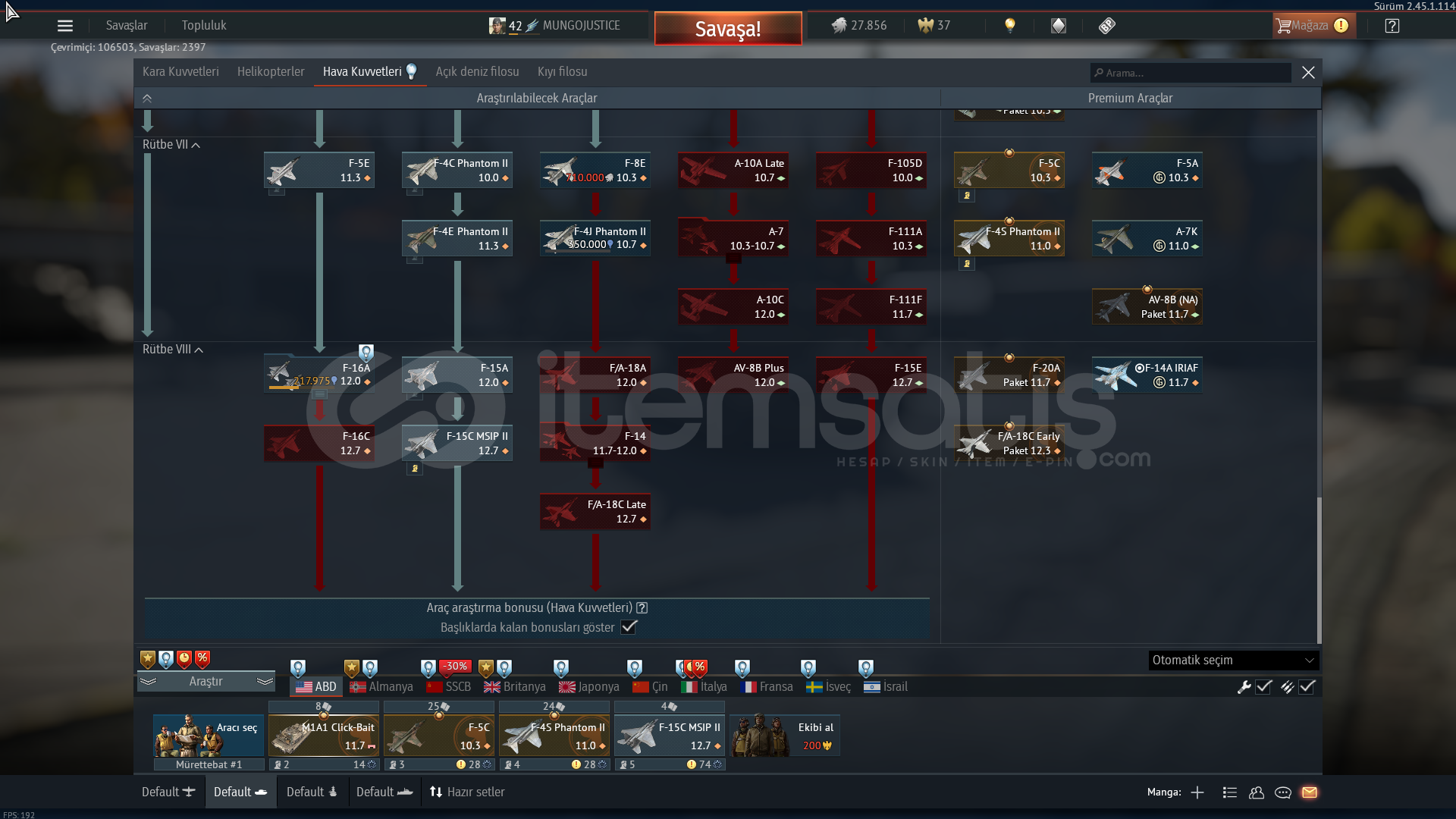The width and height of the screenshot is (1456, 819).
Task: Select the M1A1 Click-Bait crew slot
Action: pyautogui.click(x=324, y=736)
